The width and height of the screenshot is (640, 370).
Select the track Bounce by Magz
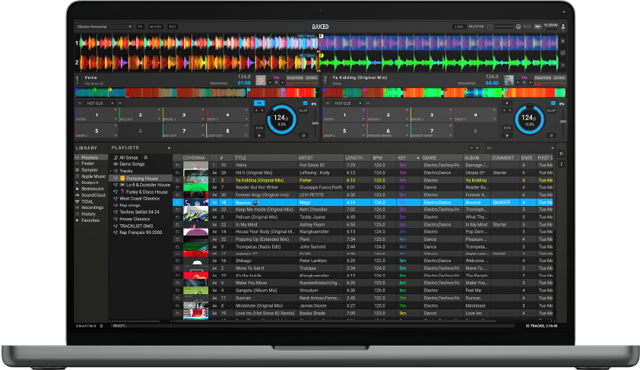pyautogui.click(x=363, y=202)
